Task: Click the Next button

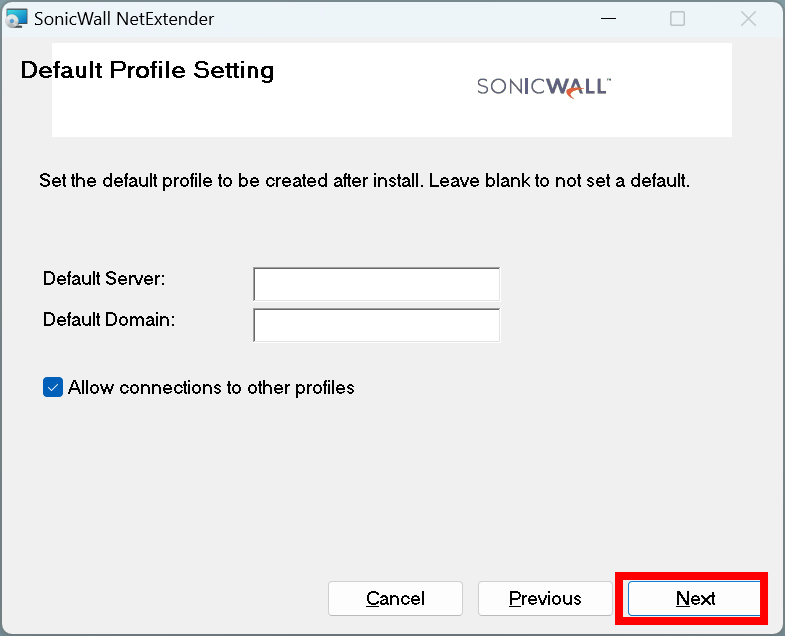Action: [x=694, y=598]
